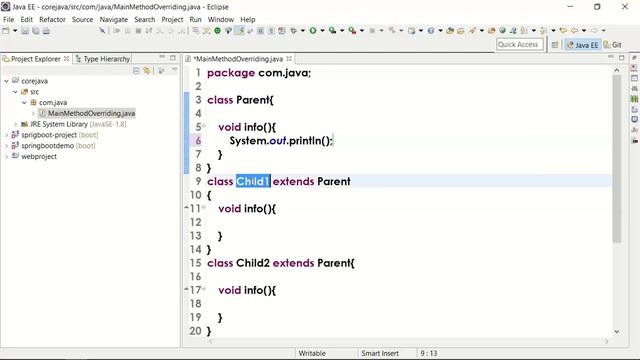Expand the JRE System Library node
640x360 pixels.
tap(16, 124)
